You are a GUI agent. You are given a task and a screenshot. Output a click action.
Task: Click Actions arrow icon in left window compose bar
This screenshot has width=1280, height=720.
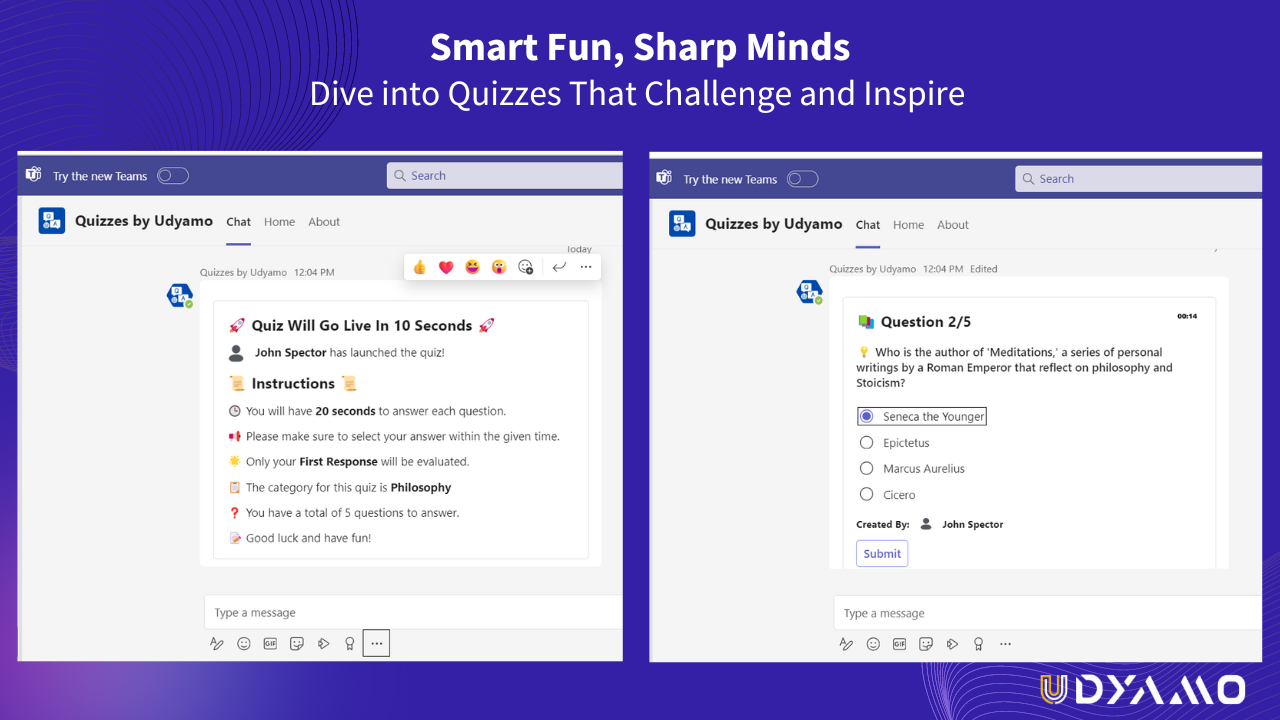[323, 644]
